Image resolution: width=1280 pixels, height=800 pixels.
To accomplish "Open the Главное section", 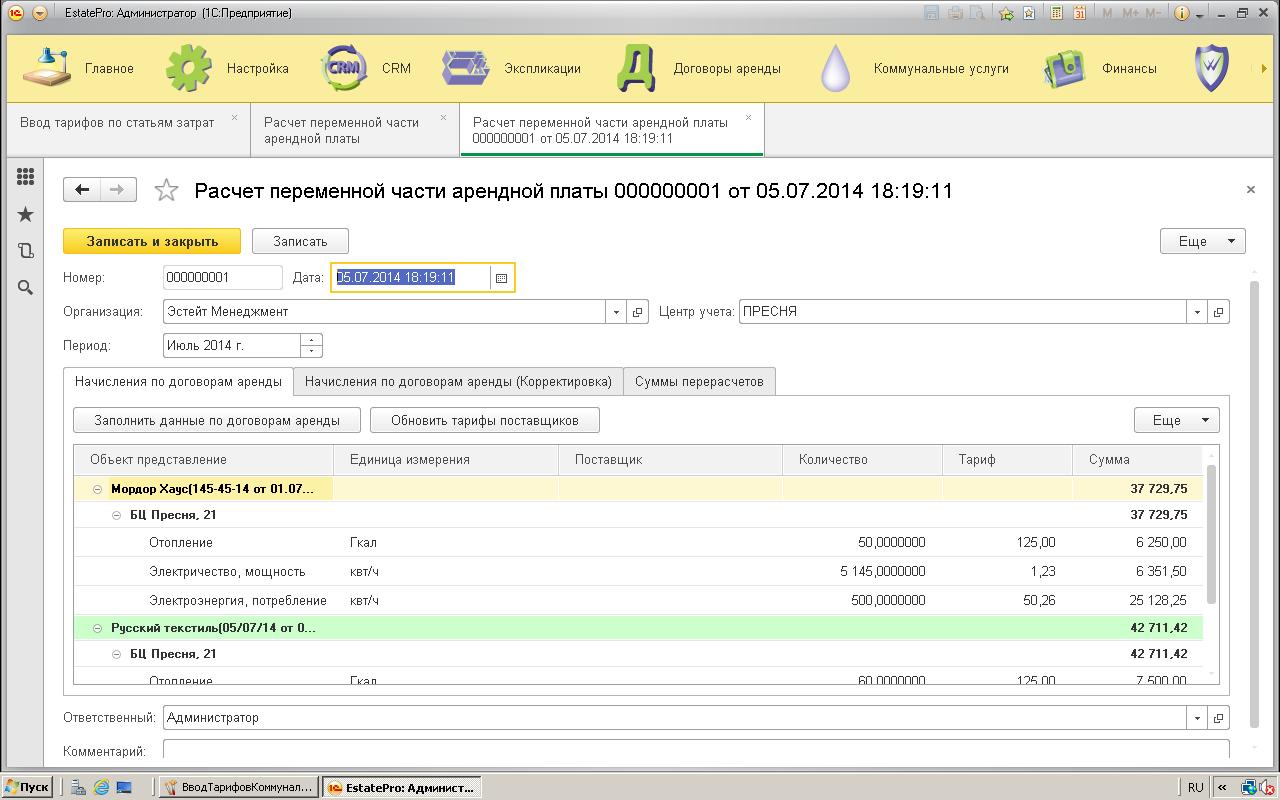I will [x=78, y=69].
